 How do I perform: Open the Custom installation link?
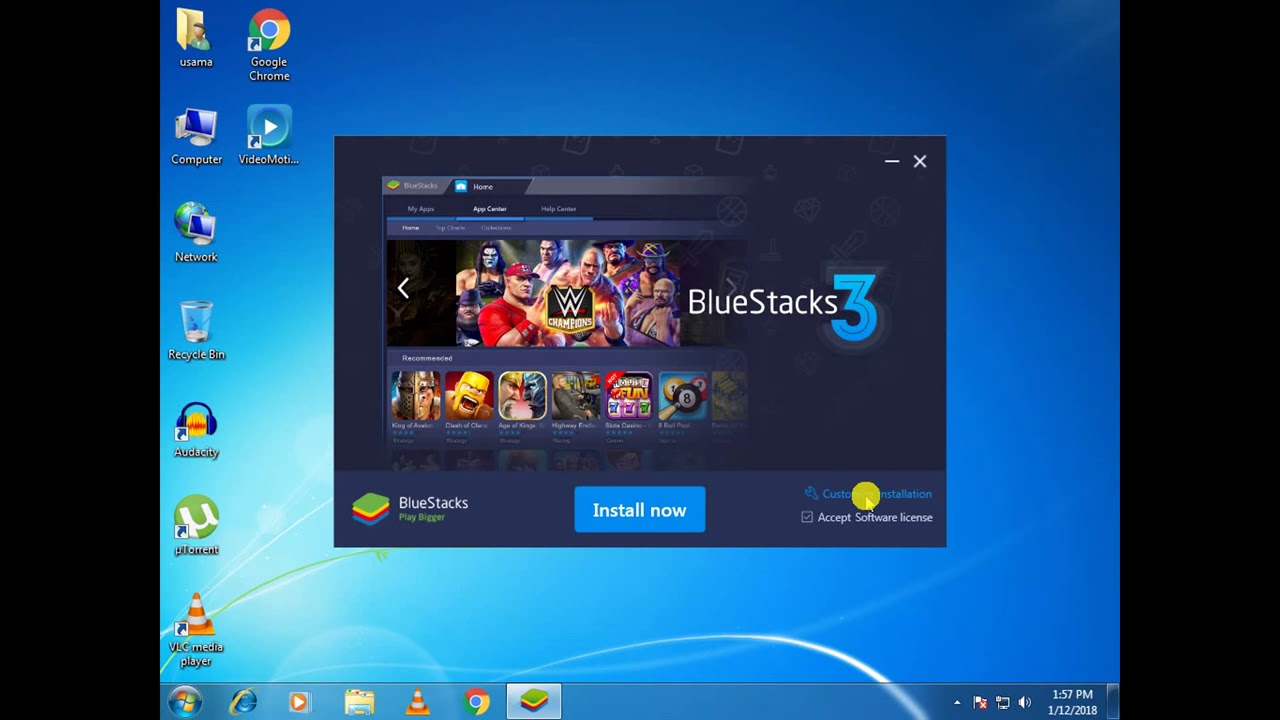pyautogui.click(x=869, y=494)
